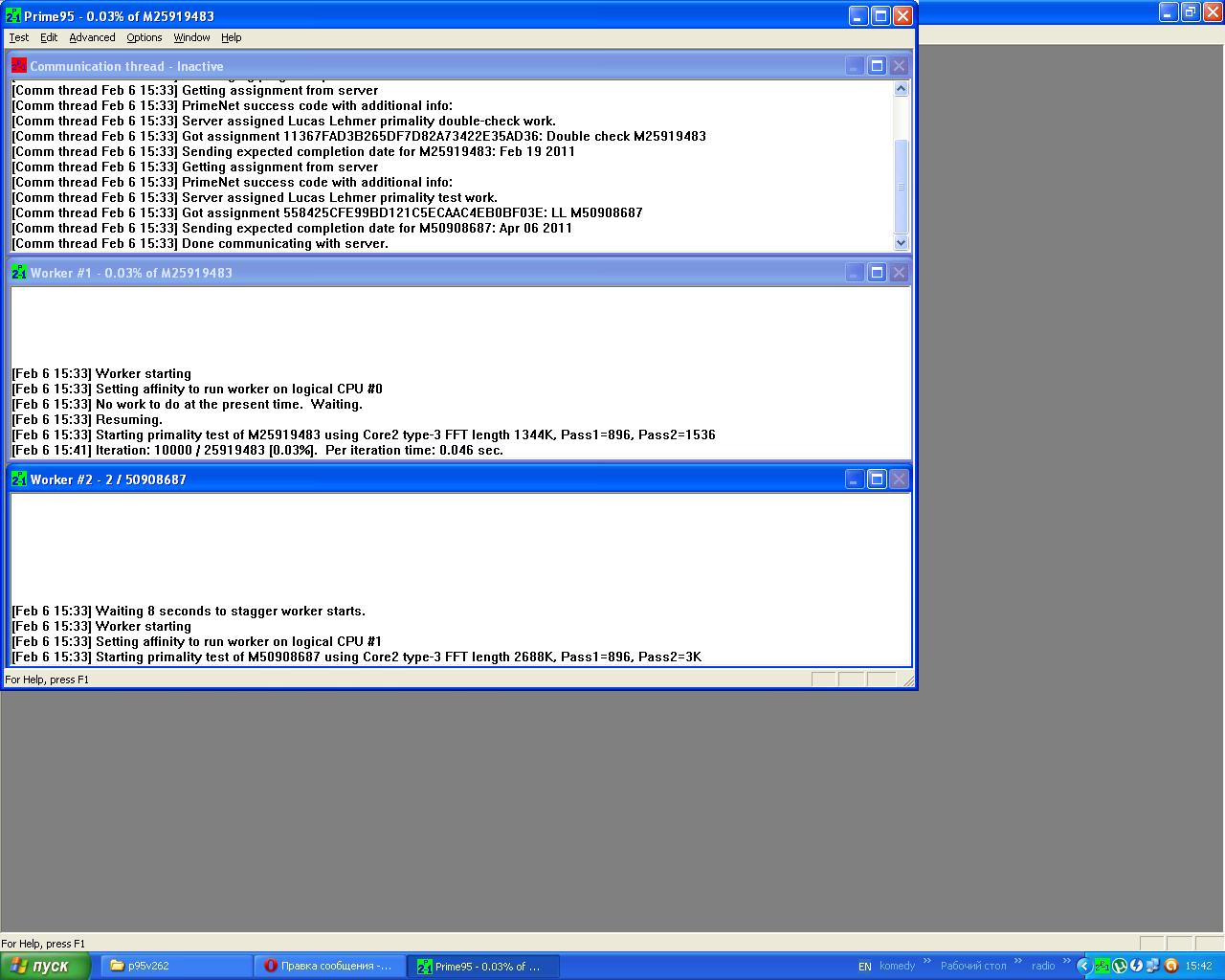
Task: Click resize grip of Prime95 status bar
Action: point(909,680)
